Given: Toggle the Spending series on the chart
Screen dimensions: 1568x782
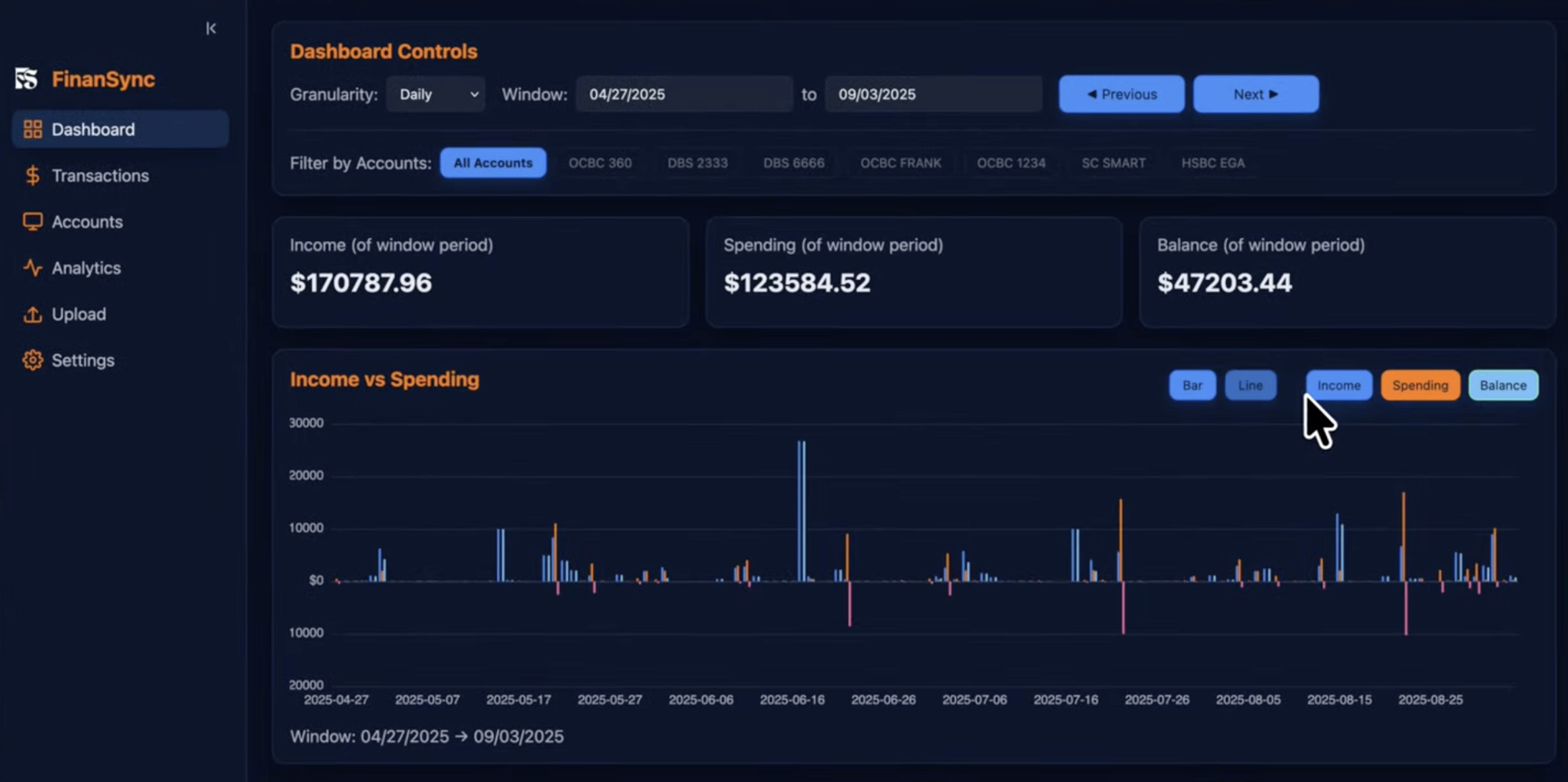Looking at the screenshot, I should click(x=1420, y=385).
